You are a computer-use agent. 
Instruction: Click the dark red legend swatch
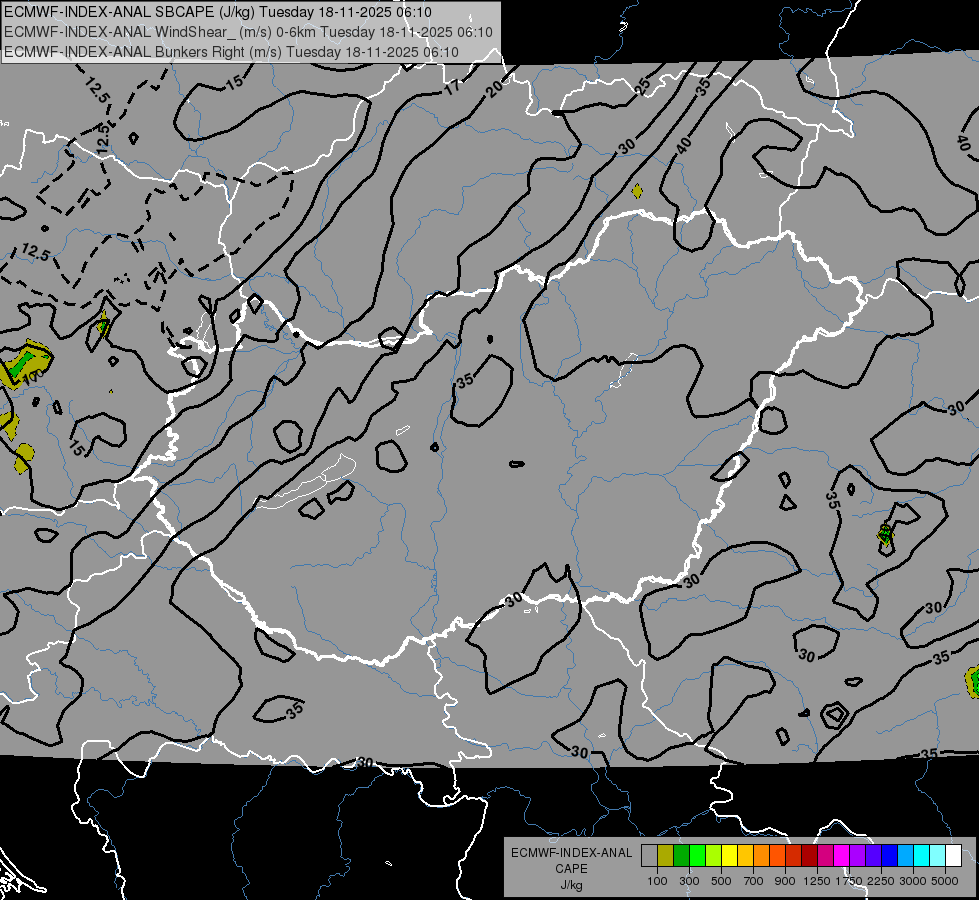click(x=809, y=856)
